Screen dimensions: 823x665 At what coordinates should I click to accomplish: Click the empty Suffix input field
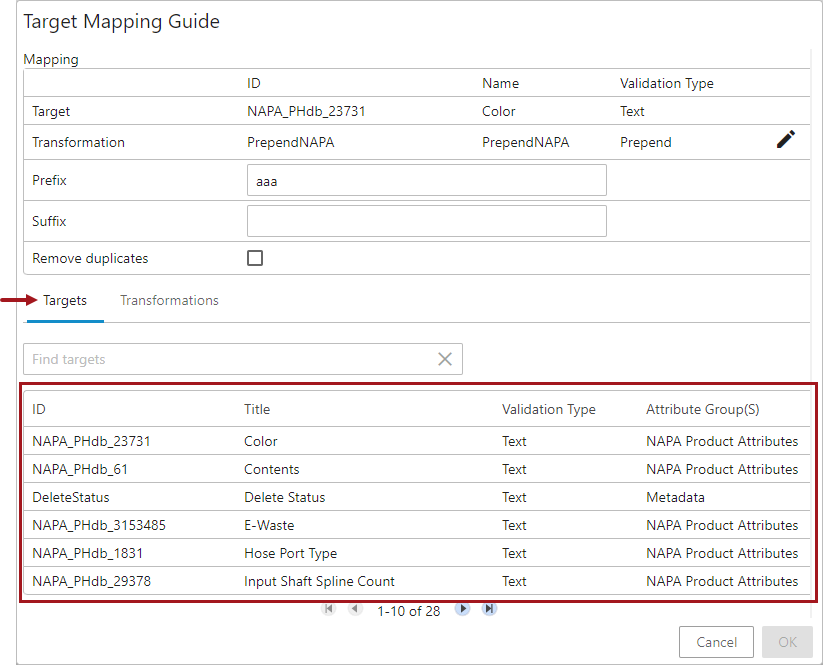(426, 221)
